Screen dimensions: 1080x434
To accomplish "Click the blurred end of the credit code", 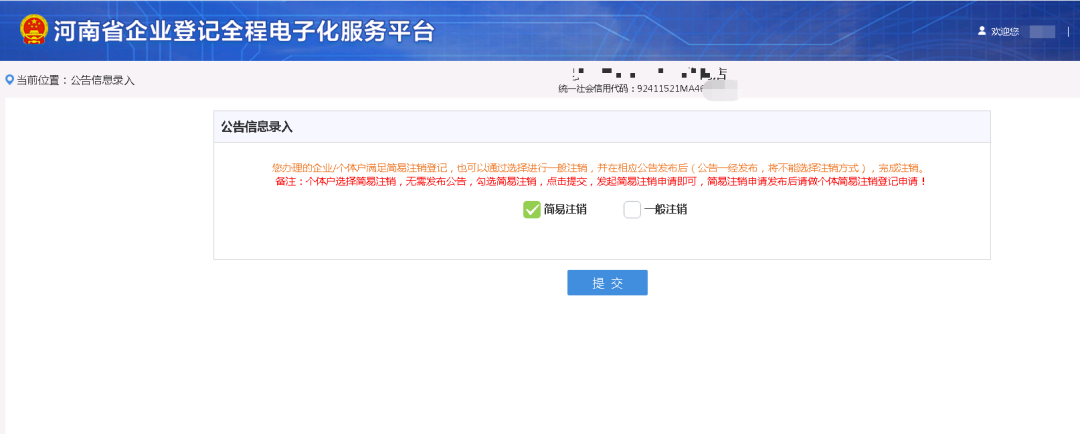I will coord(720,91).
